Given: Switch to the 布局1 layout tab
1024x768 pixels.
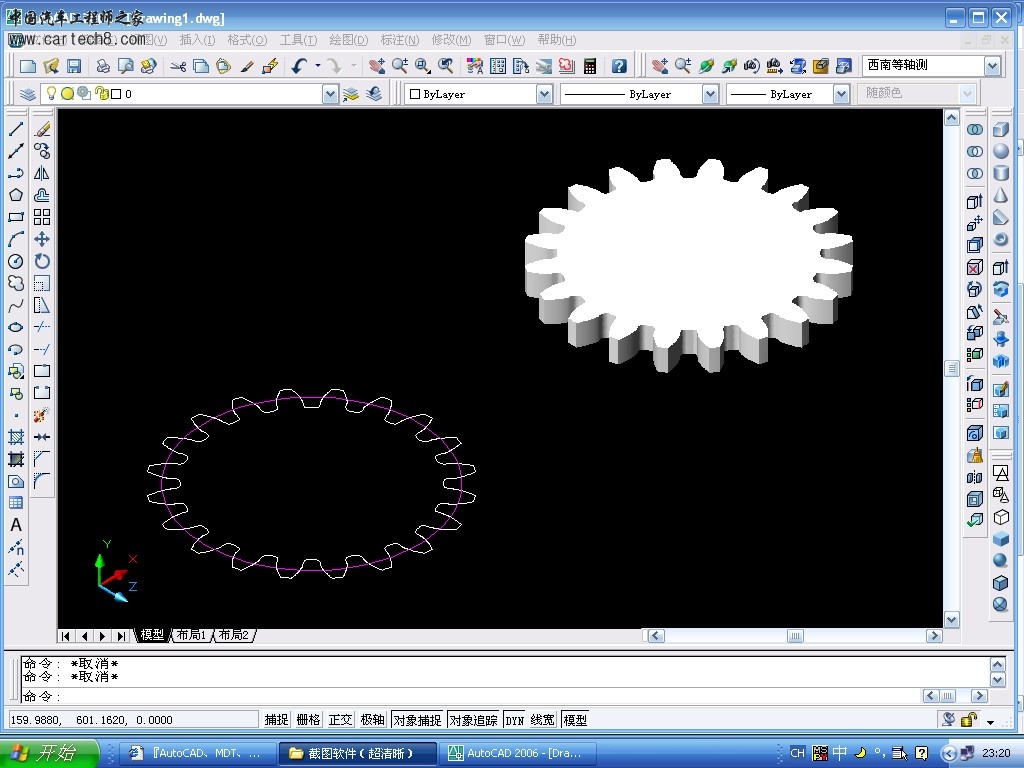Looking at the screenshot, I should tap(190, 635).
